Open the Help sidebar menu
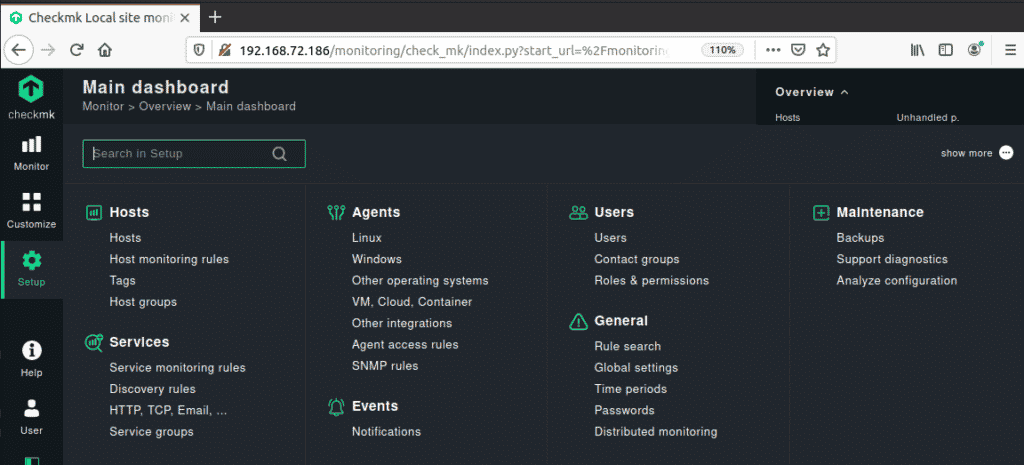1024x465 pixels. tap(32, 358)
